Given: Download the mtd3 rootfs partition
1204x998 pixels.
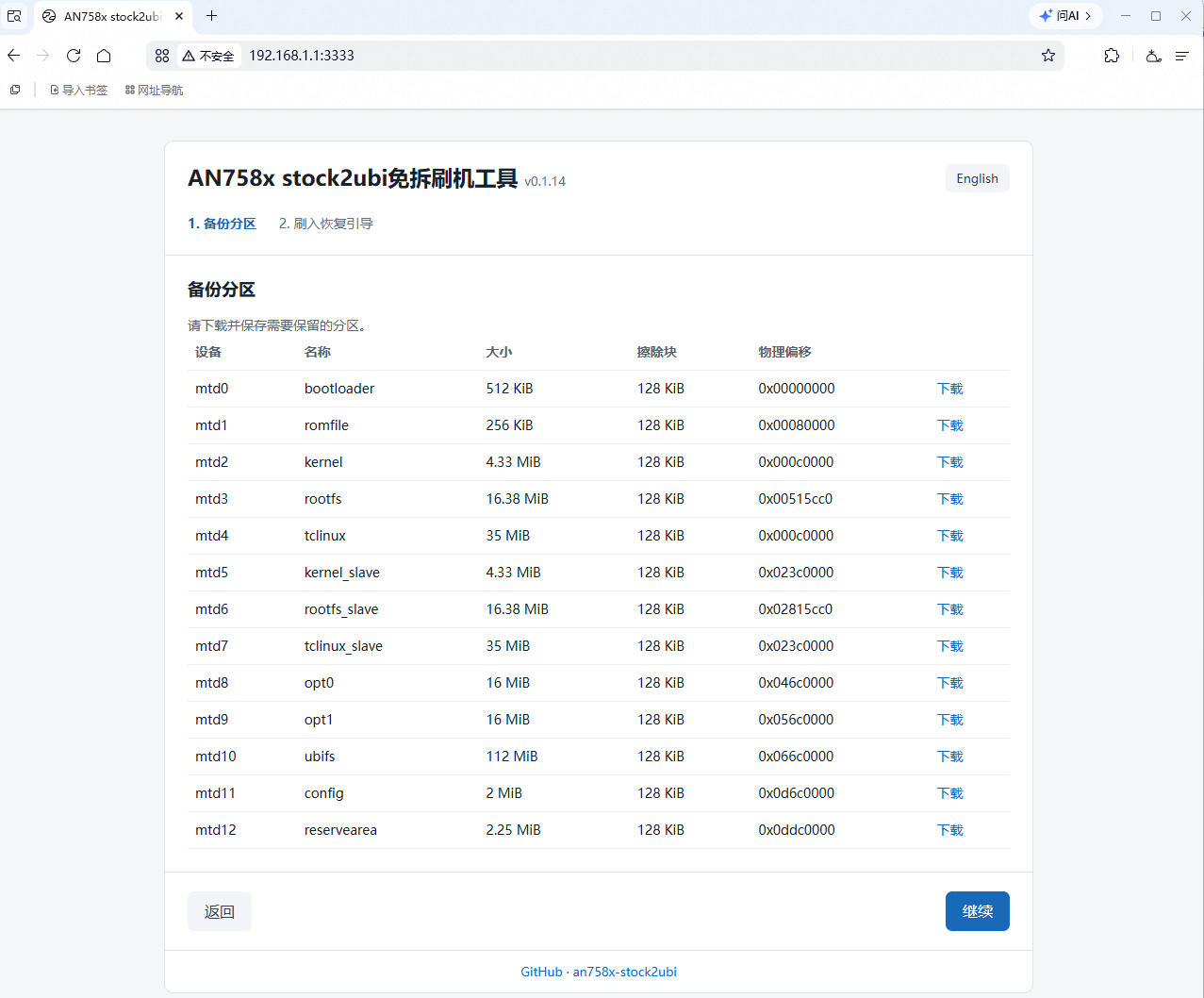Looking at the screenshot, I should pos(950,499).
